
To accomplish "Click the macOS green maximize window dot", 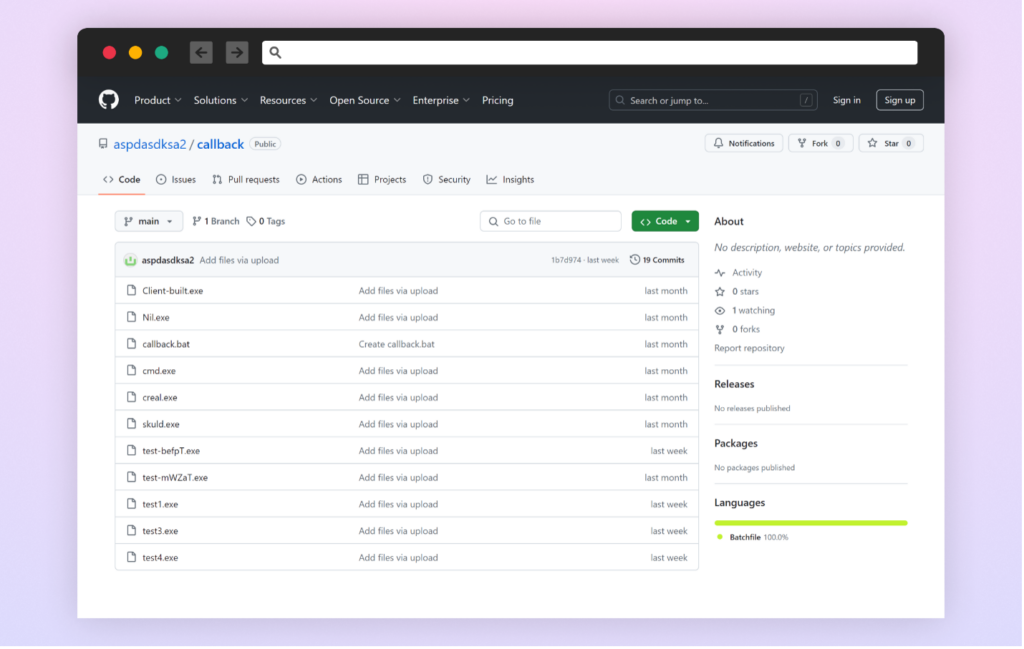I will point(161,53).
